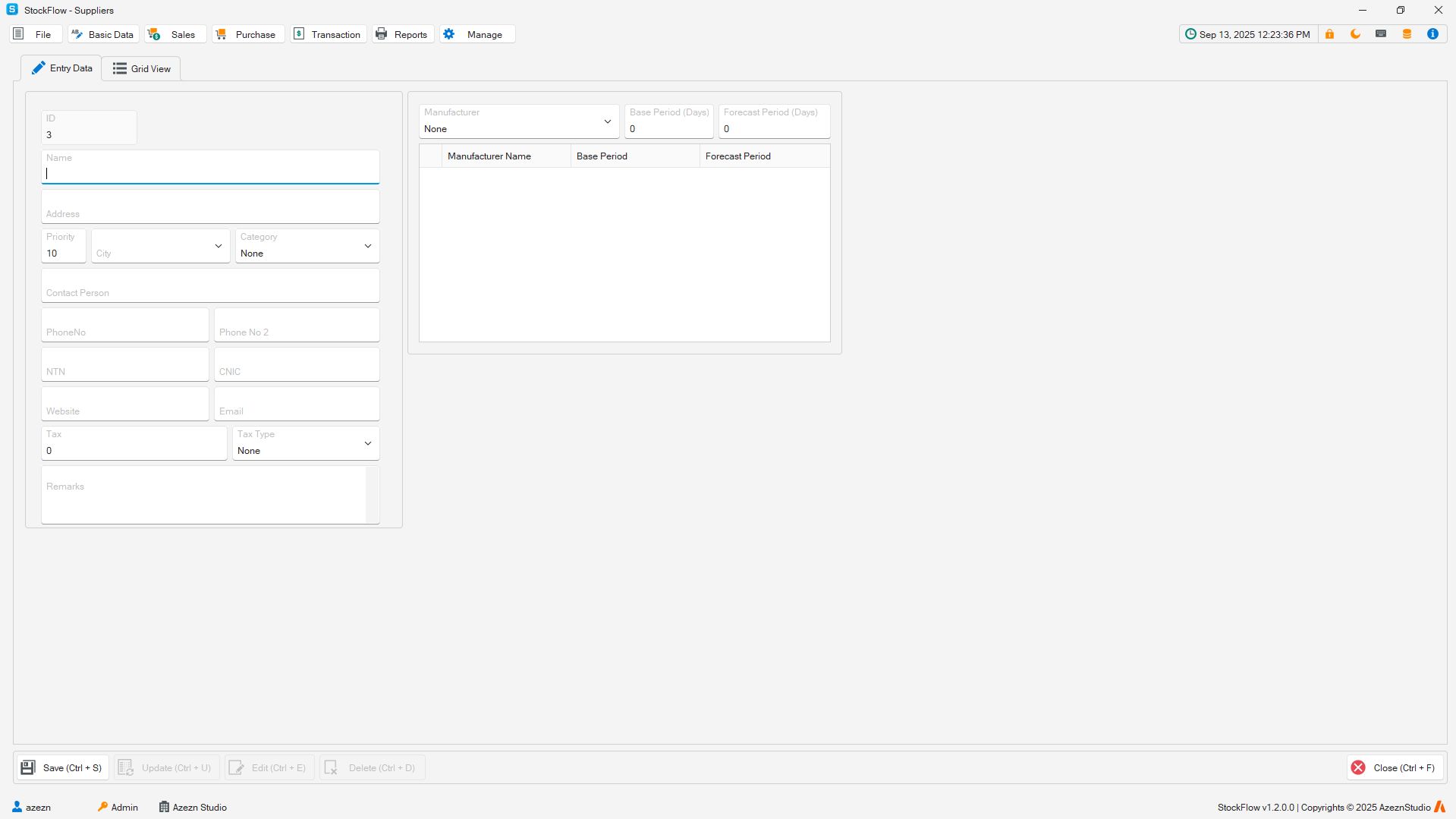1456x819 pixels.
Task: Expand the Manufacturer dropdown
Action: click(607, 121)
